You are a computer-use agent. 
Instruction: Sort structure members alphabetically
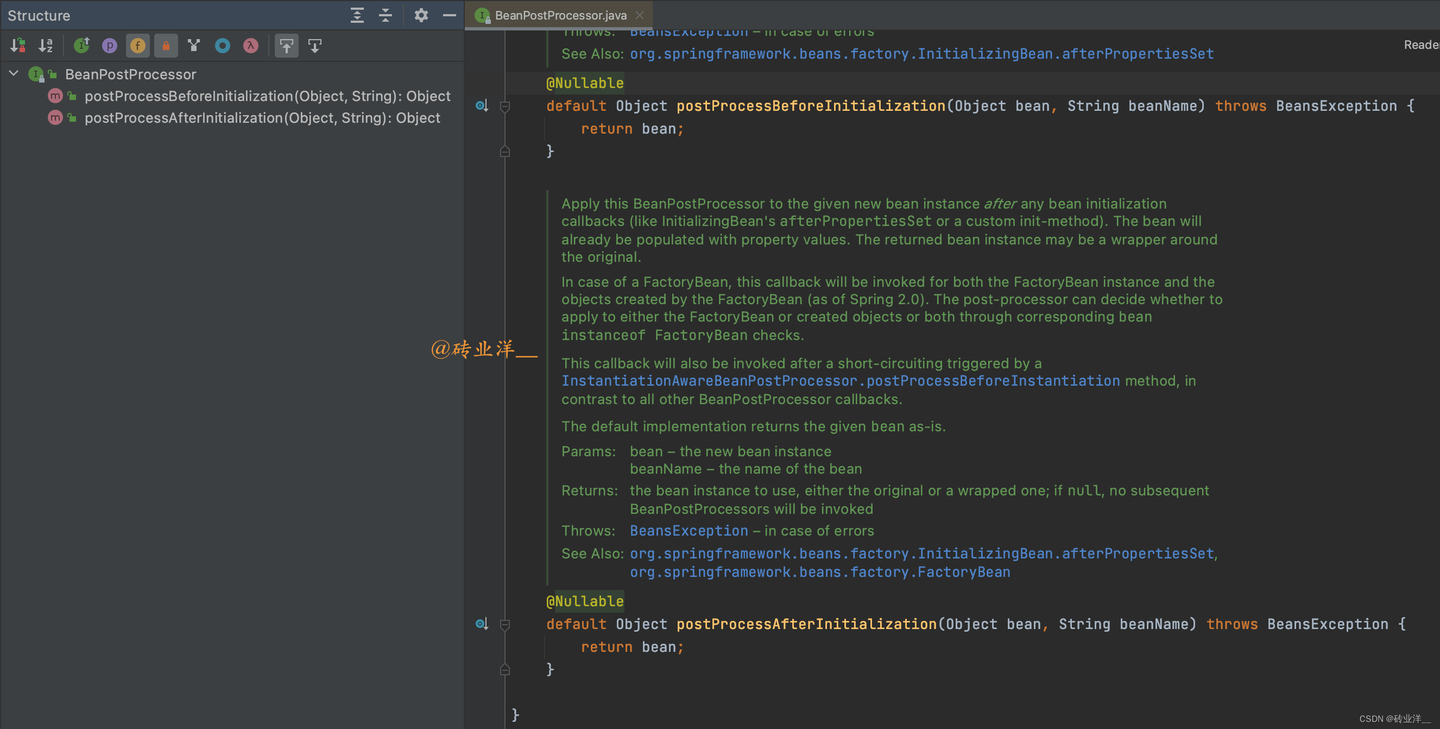pyautogui.click(x=45, y=45)
